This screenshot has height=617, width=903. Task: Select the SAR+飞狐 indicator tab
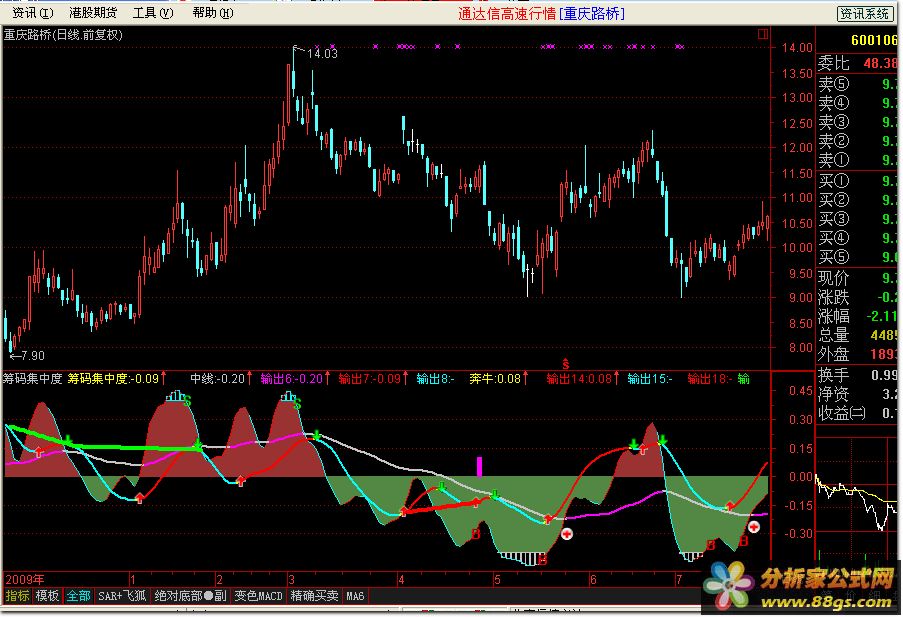click(122, 596)
